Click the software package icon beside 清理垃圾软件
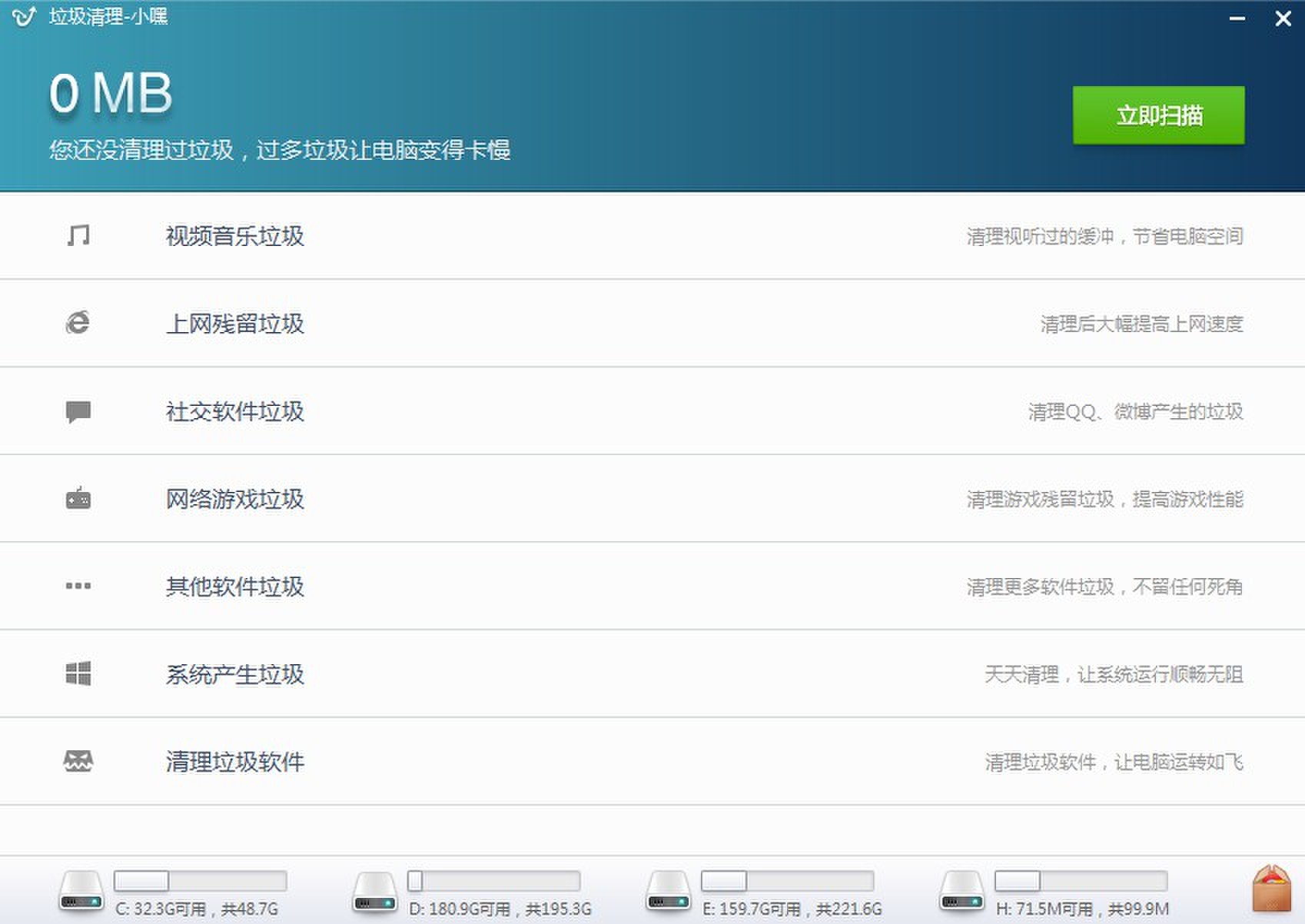The height and width of the screenshot is (924, 1305). 79,762
